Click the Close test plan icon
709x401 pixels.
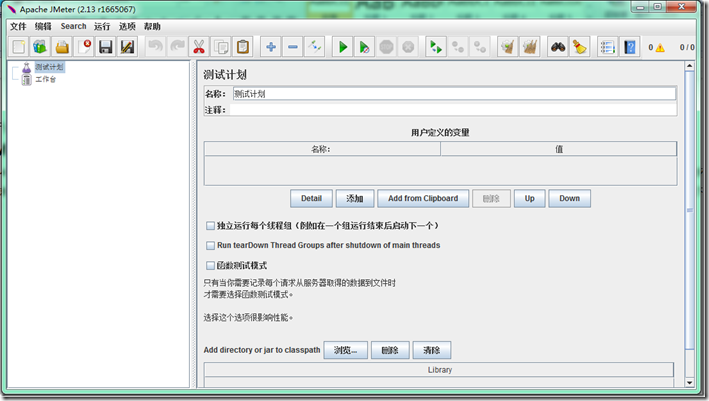point(84,47)
